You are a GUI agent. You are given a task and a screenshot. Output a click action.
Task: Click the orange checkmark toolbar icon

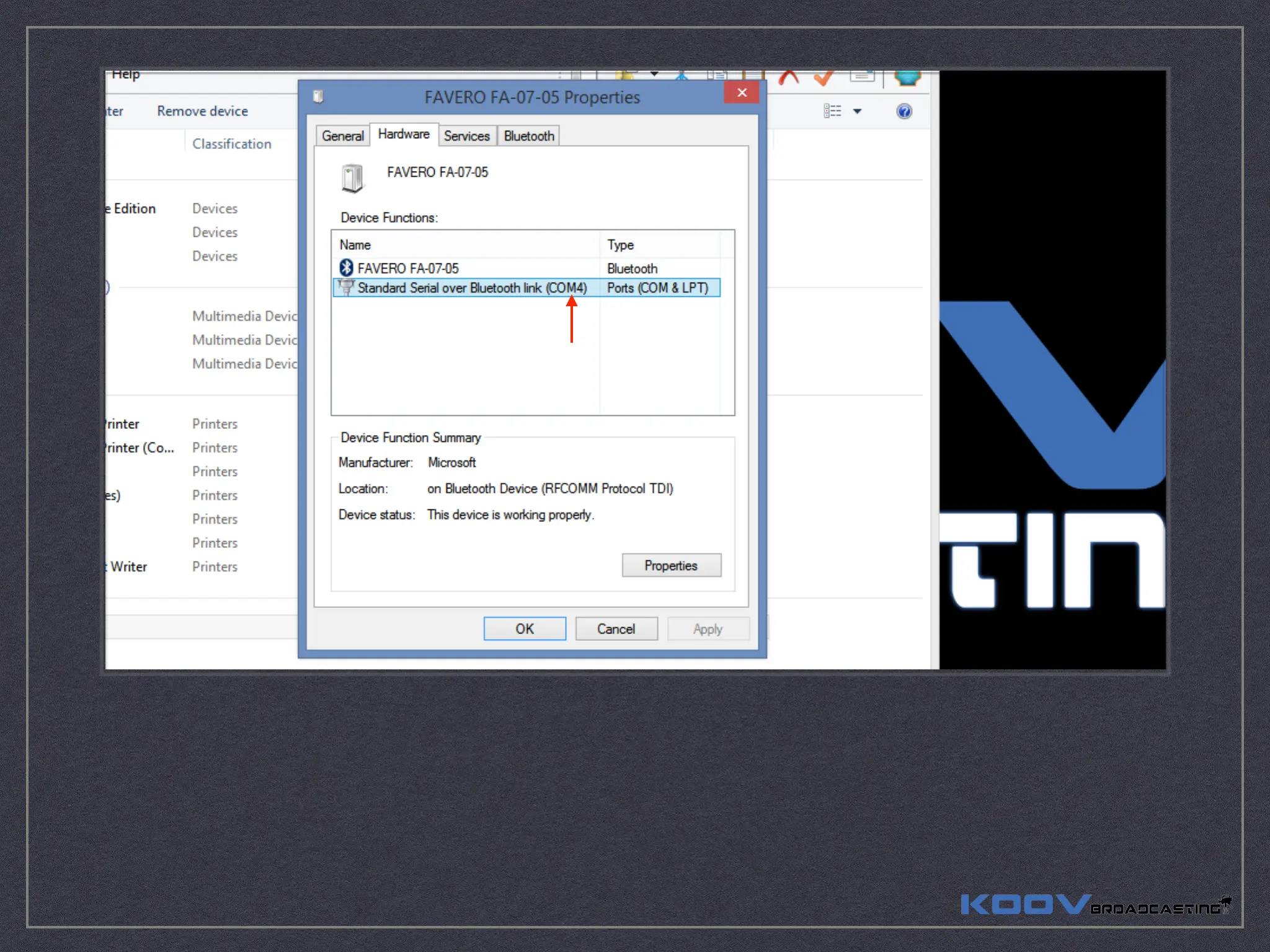(x=824, y=78)
